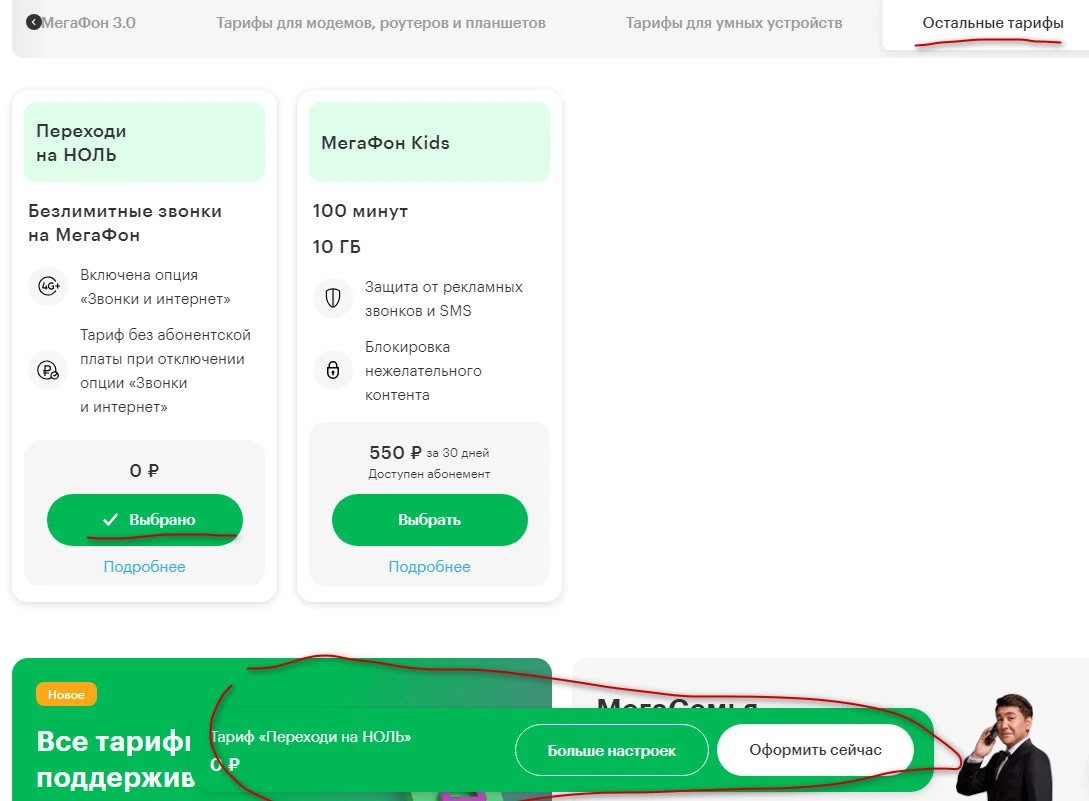Open Подробнее under МегаФон Kids
The width and height of the screenshot is (1089, 801).
[x=429, y=566]
